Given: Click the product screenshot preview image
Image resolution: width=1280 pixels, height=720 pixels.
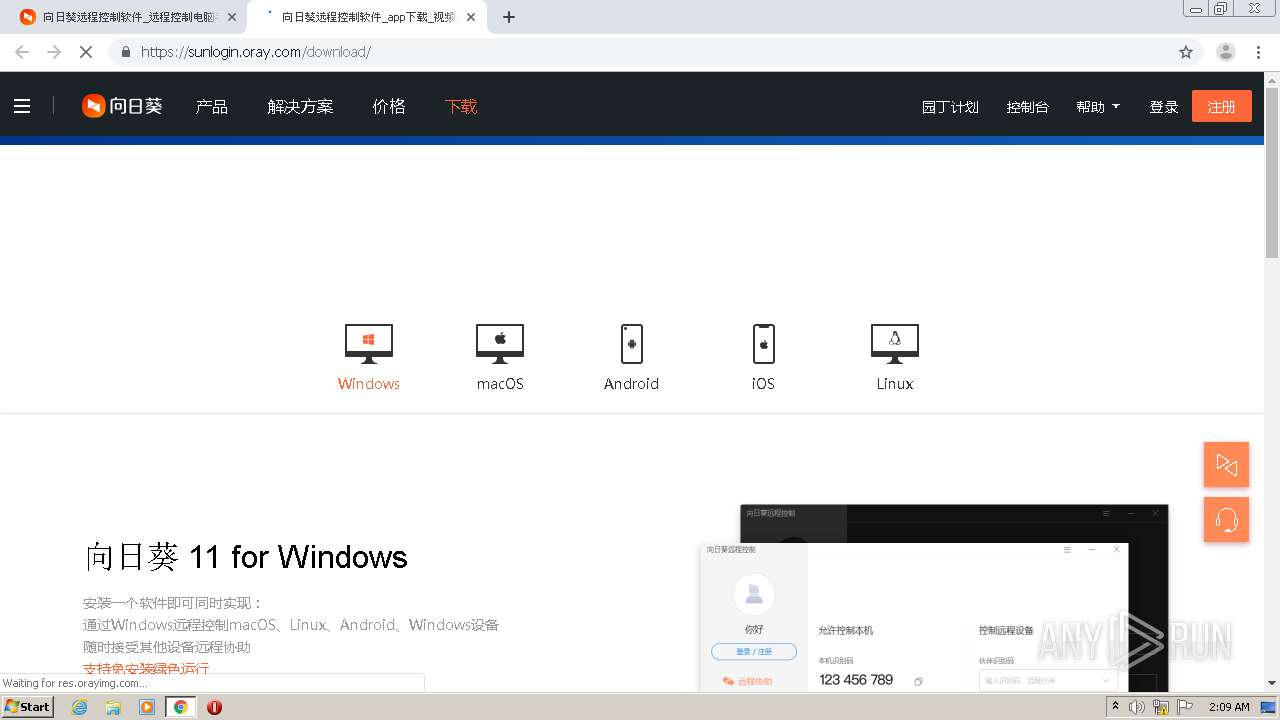Looking at the screenshot, I should coord(934,598).
